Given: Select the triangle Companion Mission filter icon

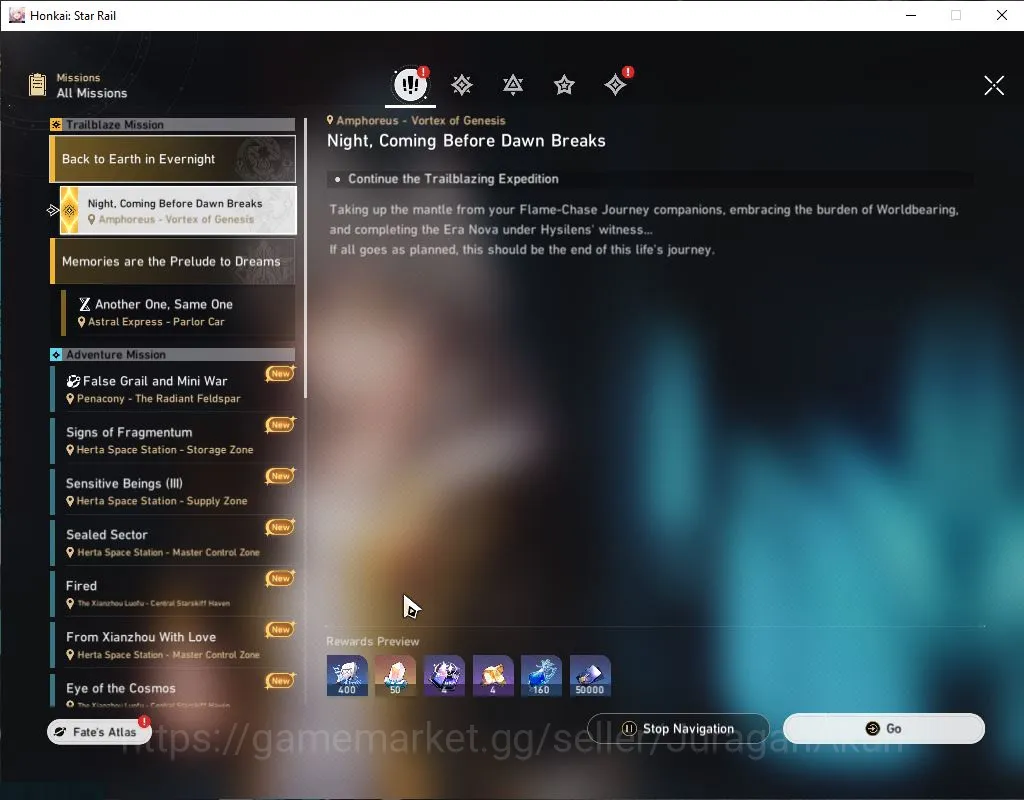Looking at the screenshot, I should [x=513, y=85].
